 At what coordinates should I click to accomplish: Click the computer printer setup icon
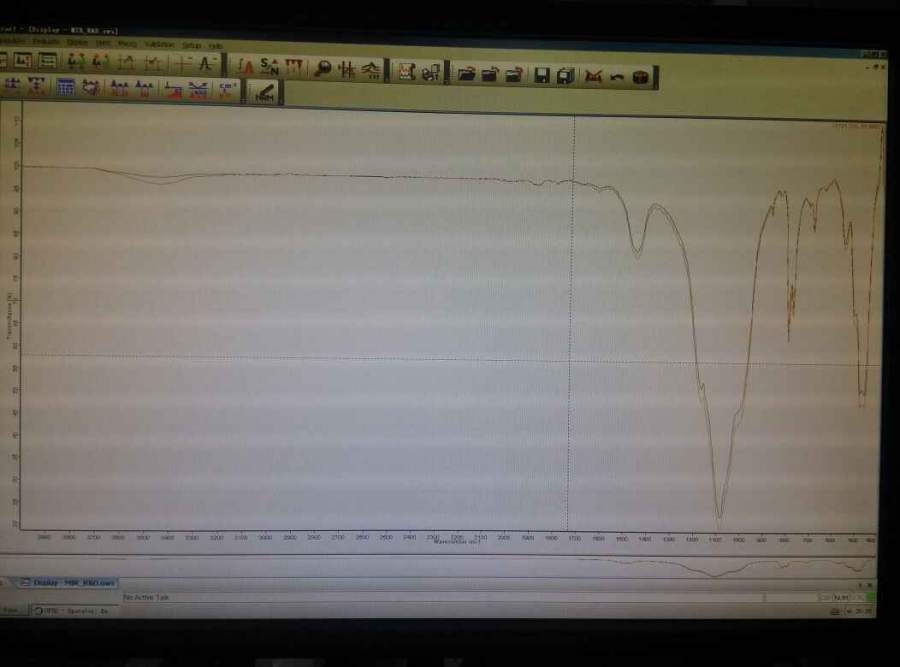(431, 72)
